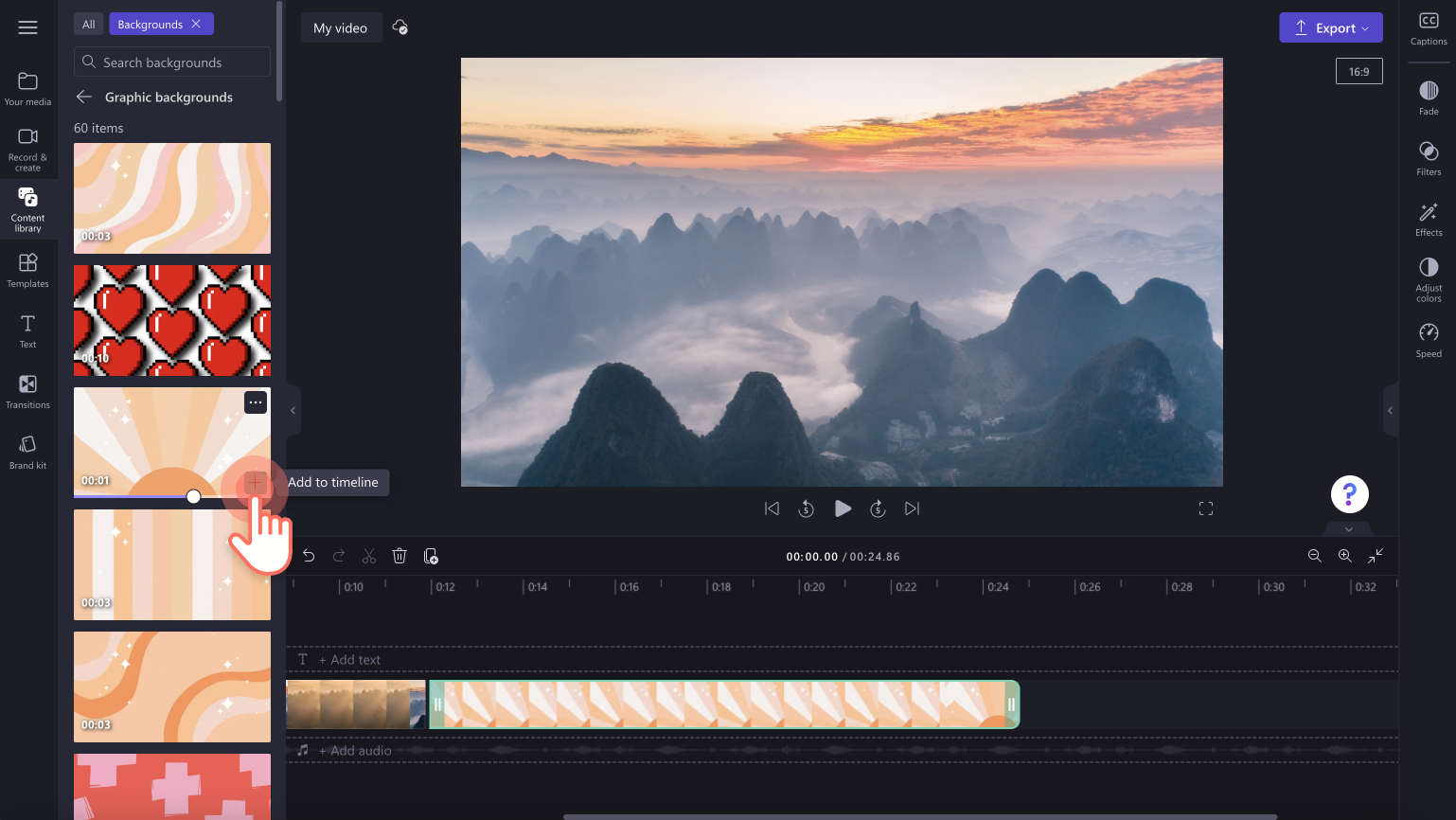1456x820 pixels.
Task: Open Transitions panel
Action: (x=28, y=392)
